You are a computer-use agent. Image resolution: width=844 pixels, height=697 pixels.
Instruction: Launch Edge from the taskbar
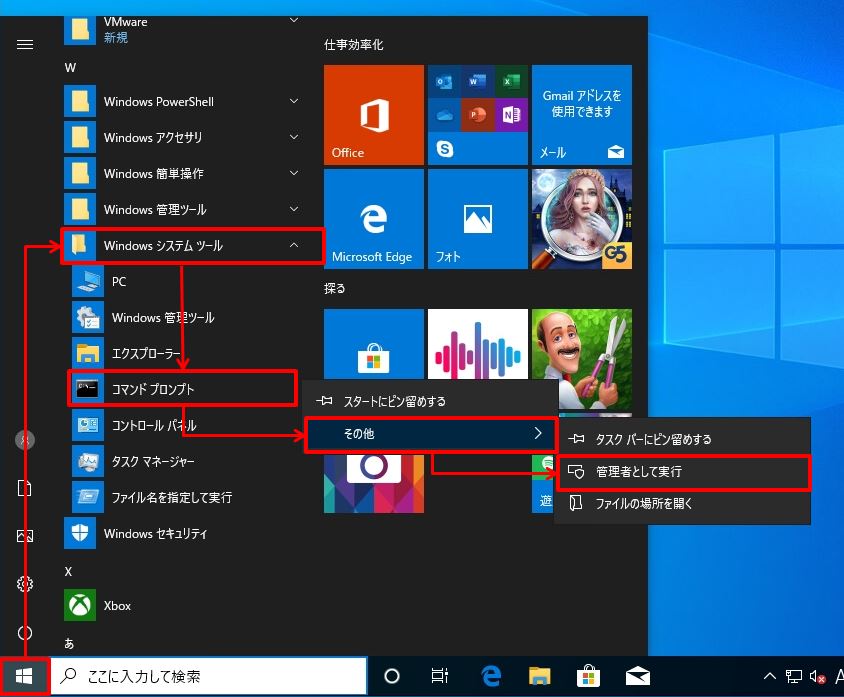click(491, 676)
